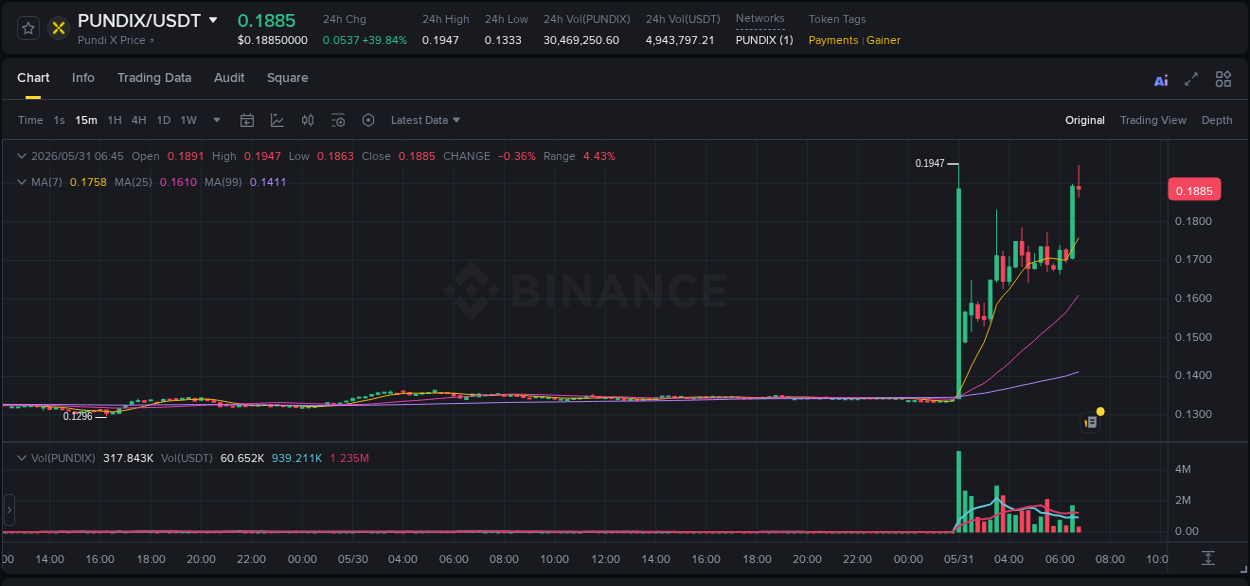The image size is (1250, 586).
Task: Click the Pundi X coin logo
Action: click(x=58, y=28)
